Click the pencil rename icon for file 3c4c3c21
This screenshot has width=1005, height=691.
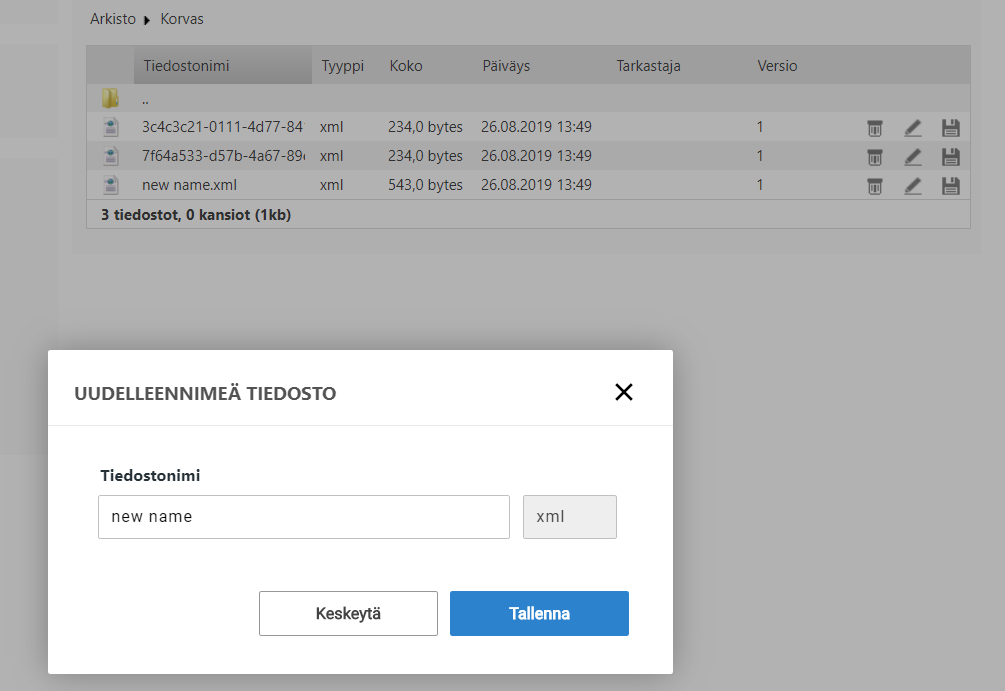pos(912,128)
